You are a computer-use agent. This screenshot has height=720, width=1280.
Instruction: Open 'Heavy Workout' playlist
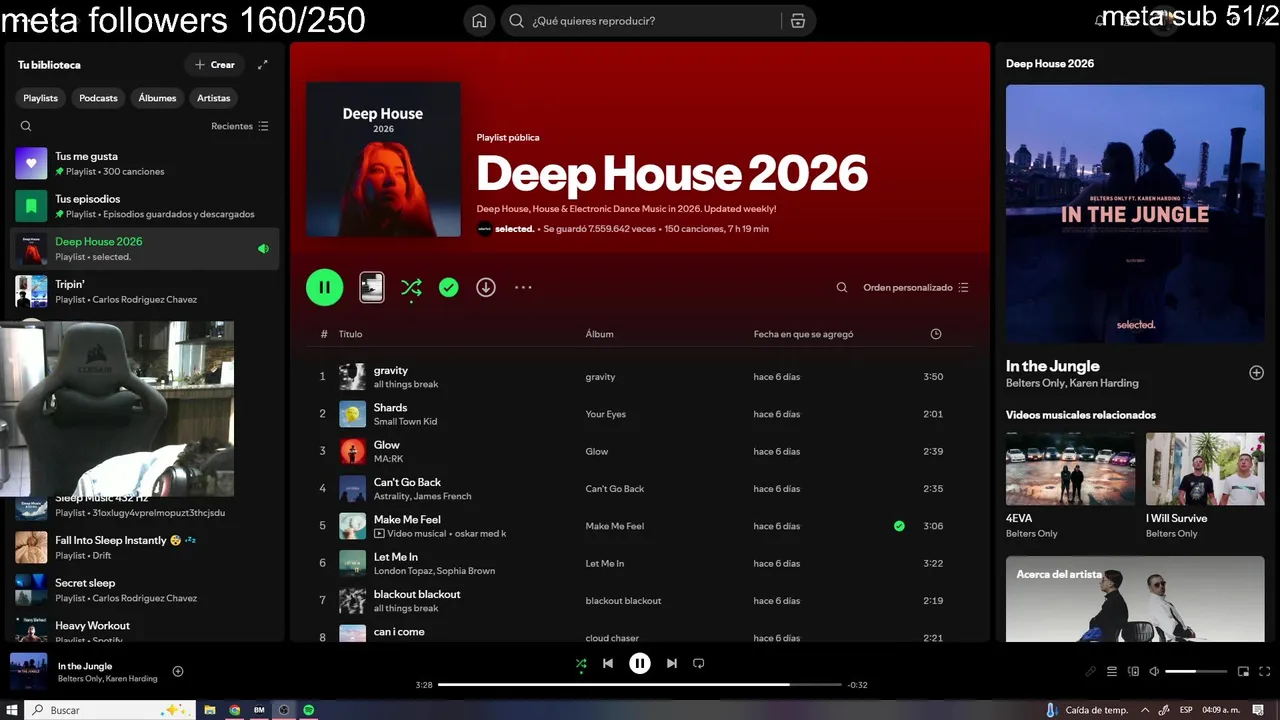[x=145, y=630]
